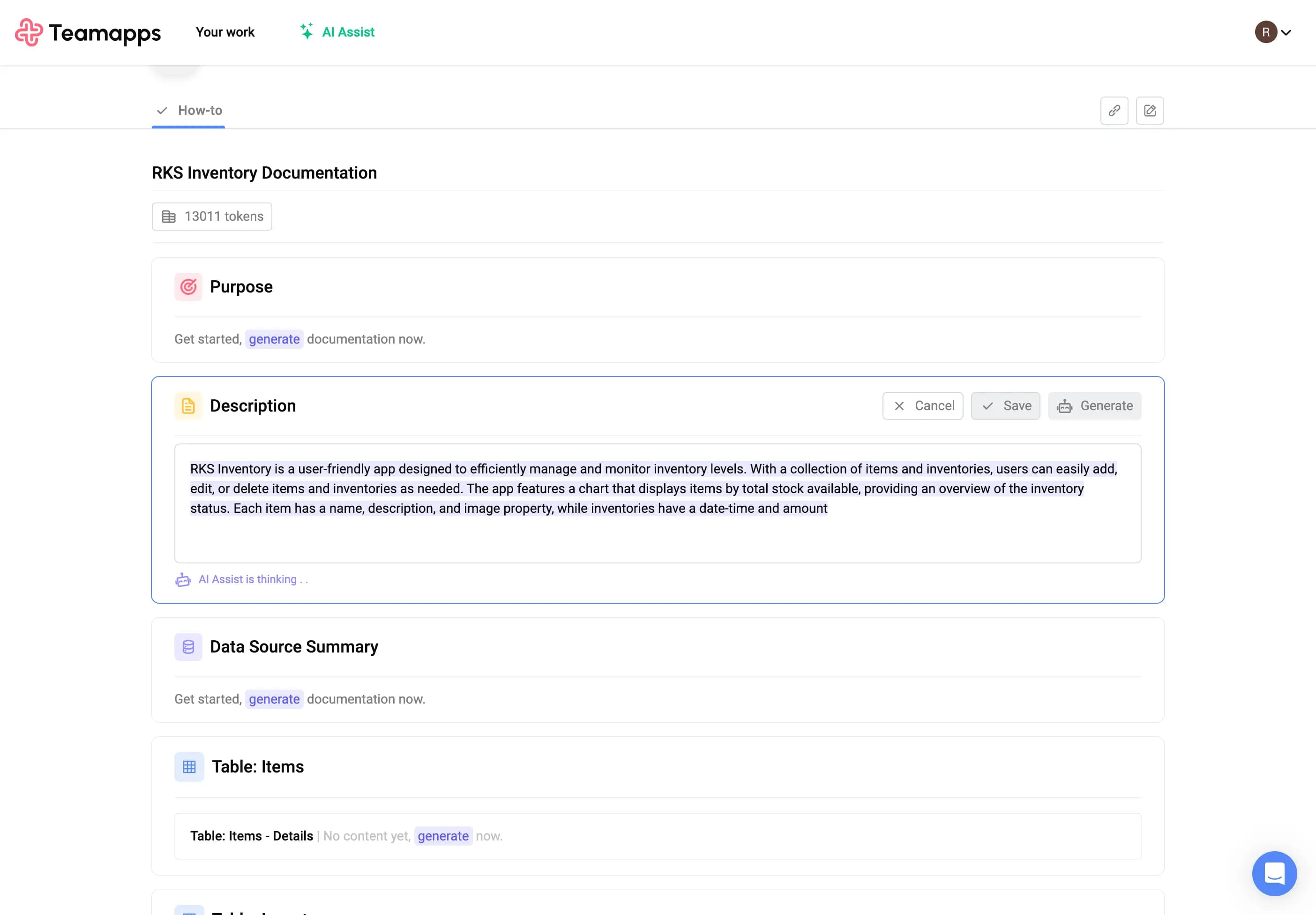Expand the user account chevron
Image resolution: width=1316 pixels, height=915 pixels.
pos(1286,33)
